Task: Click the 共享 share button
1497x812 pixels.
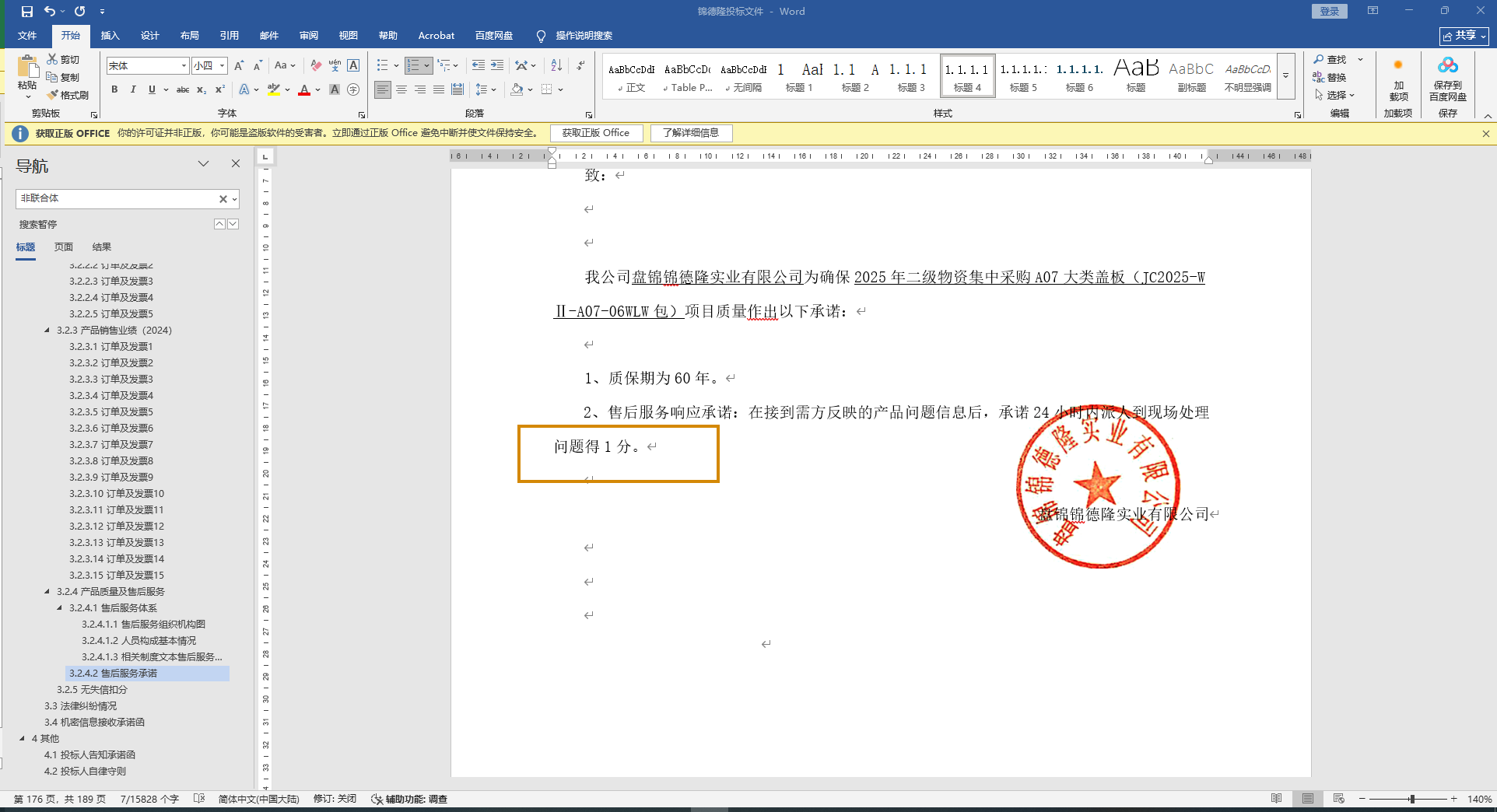Action: tap(1464, 36)
